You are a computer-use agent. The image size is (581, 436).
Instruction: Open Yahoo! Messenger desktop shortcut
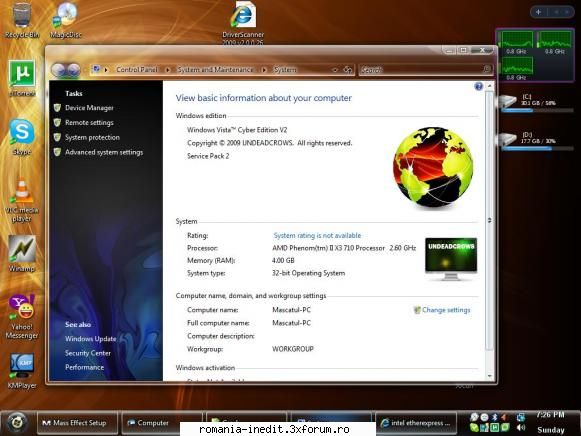21,317
